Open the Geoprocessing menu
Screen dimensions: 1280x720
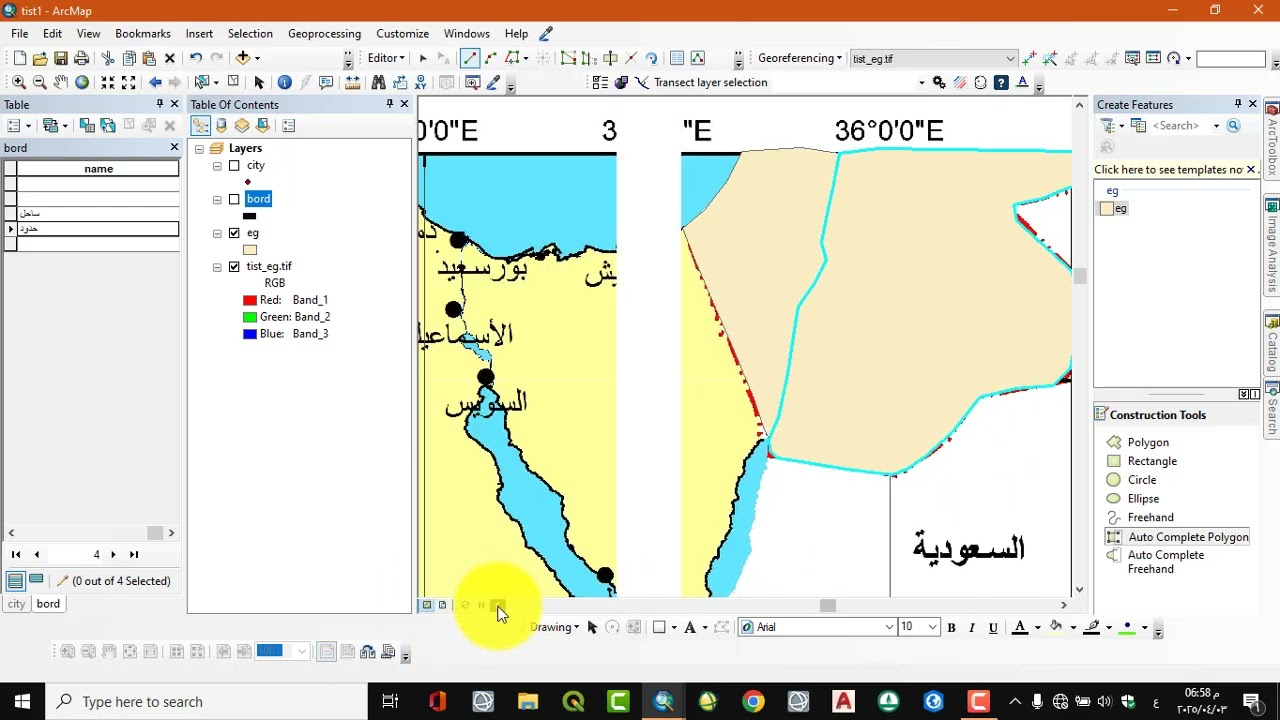coord(324,33)
